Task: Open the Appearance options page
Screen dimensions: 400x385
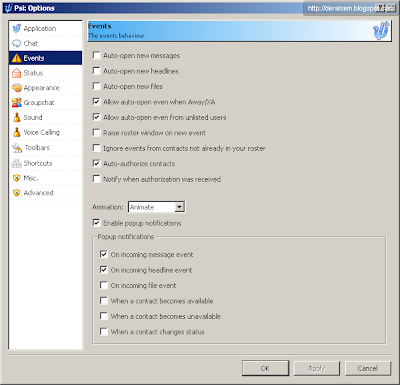Action: pos(45,88)
